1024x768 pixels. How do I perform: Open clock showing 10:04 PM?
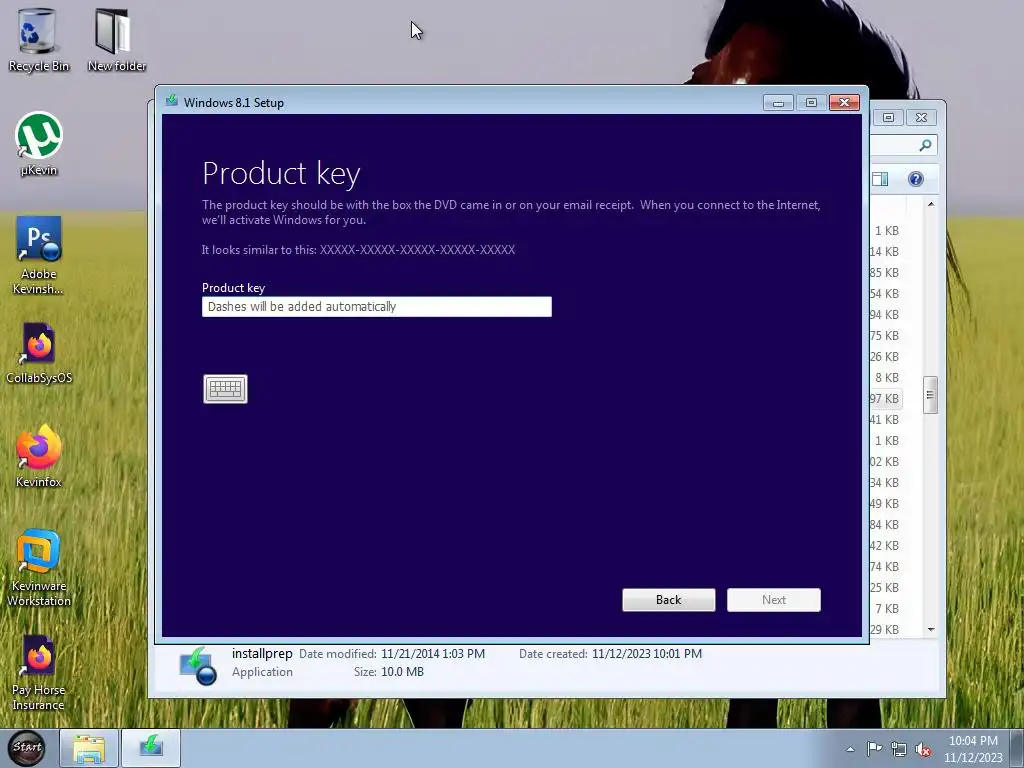point(973,749)
